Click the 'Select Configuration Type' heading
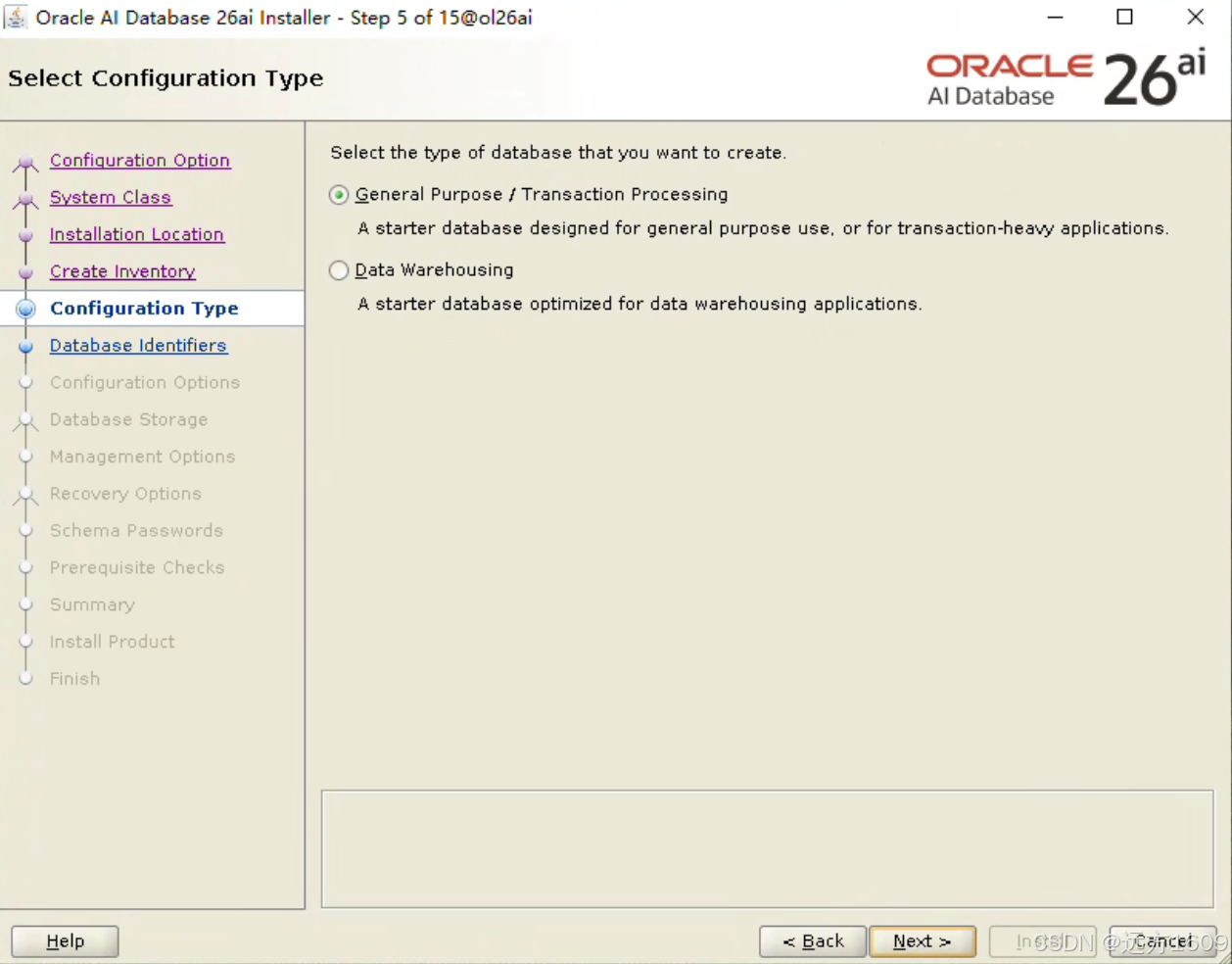Screen dimensions: 1232x964 tap(166, 78)
